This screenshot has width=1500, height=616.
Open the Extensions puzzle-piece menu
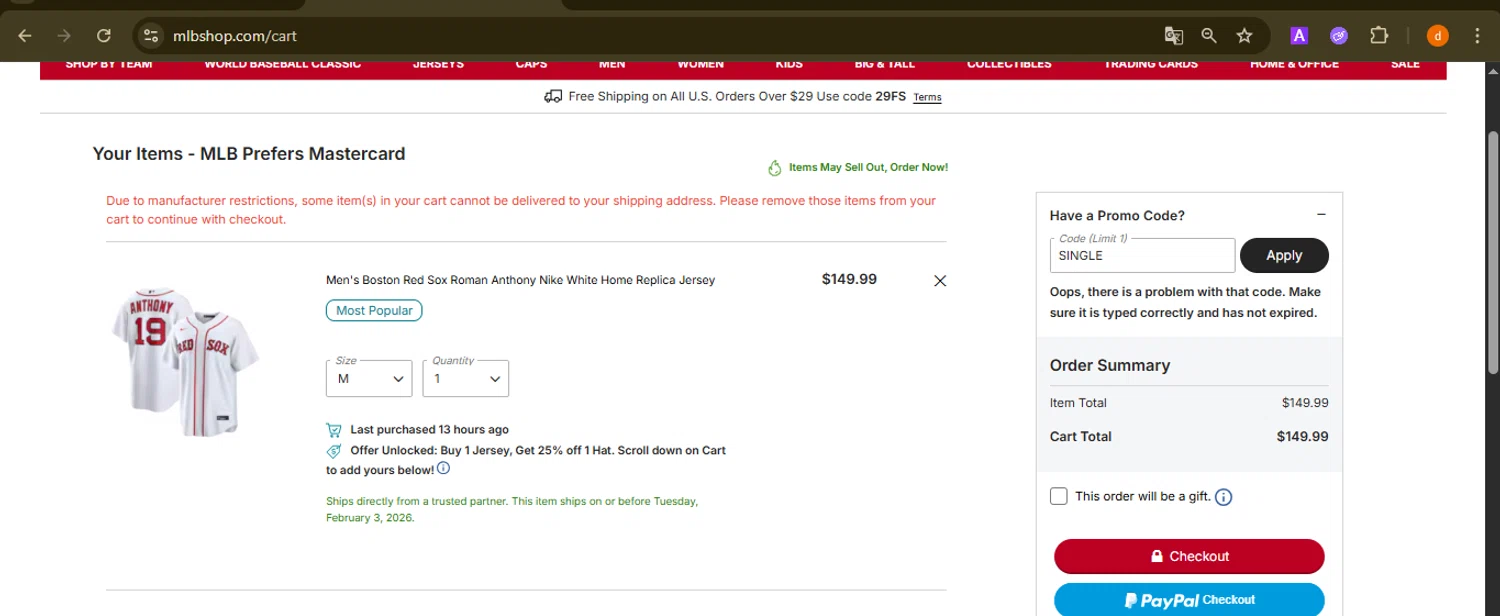(x=1379, y=36)
